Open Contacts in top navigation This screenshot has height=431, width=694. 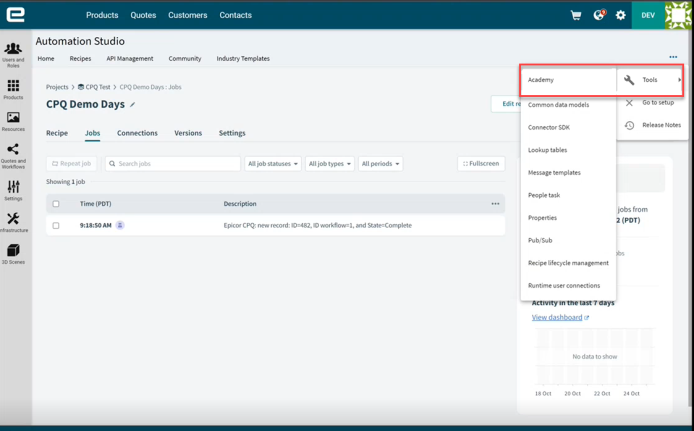click(235, 15)
